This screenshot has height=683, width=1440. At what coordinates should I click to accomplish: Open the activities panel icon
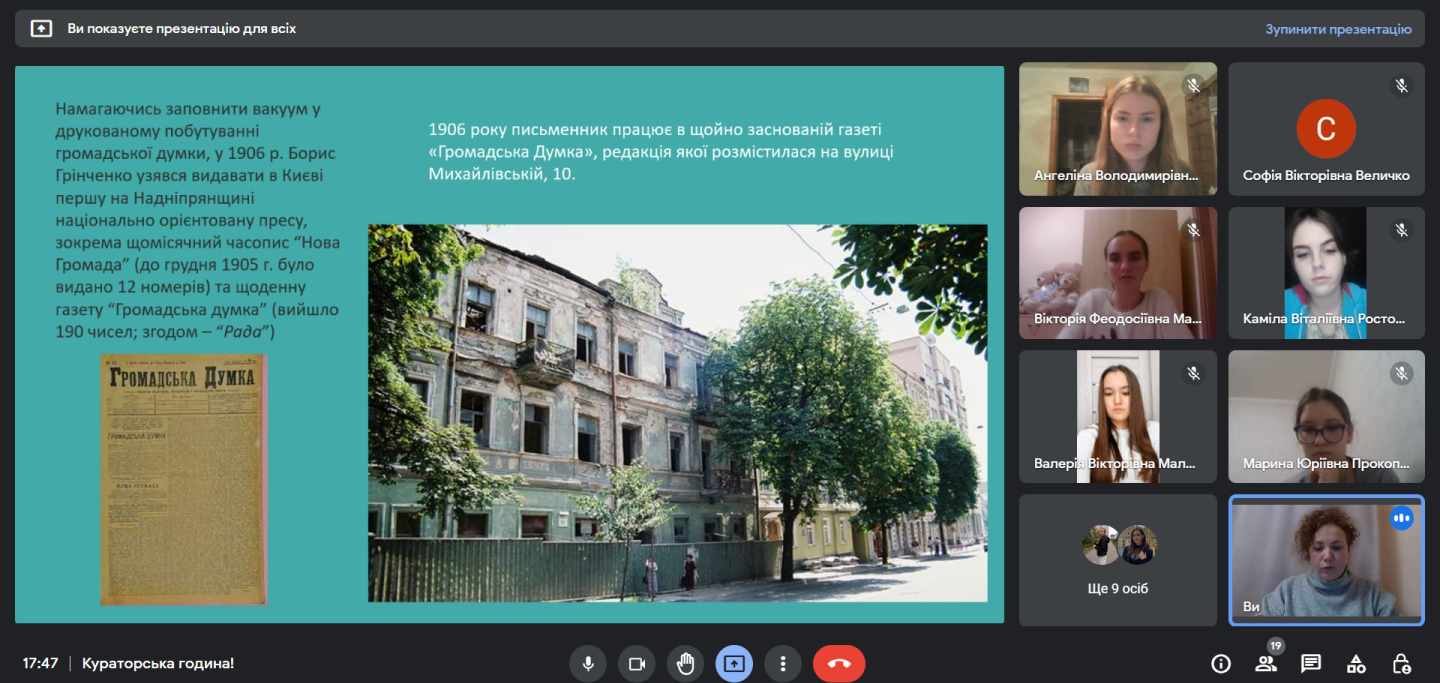pos(1356,663)
